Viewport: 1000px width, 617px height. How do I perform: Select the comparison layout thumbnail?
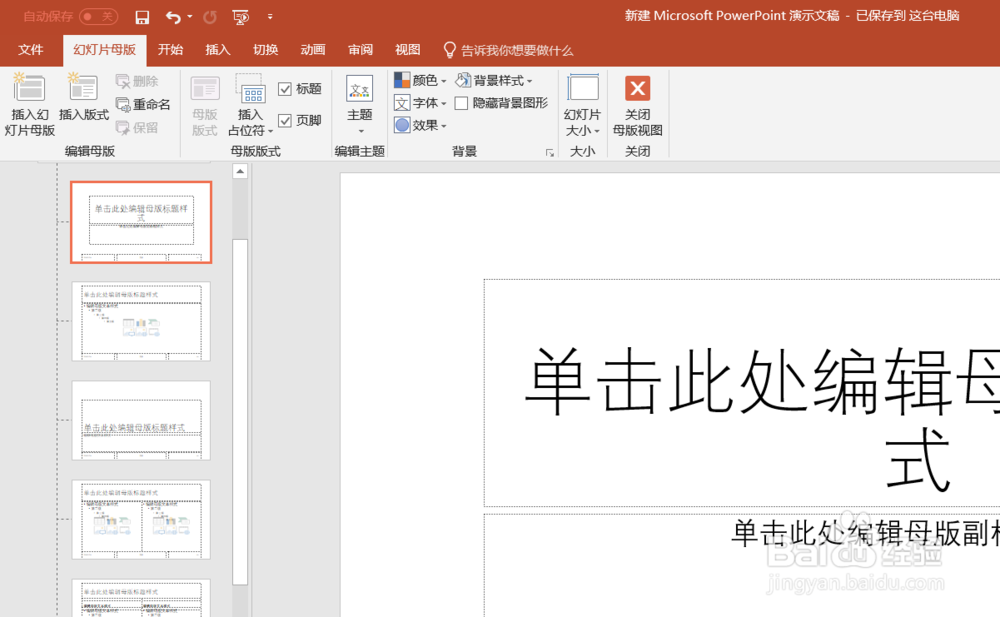pyautogui.click(x=141, y=598)
